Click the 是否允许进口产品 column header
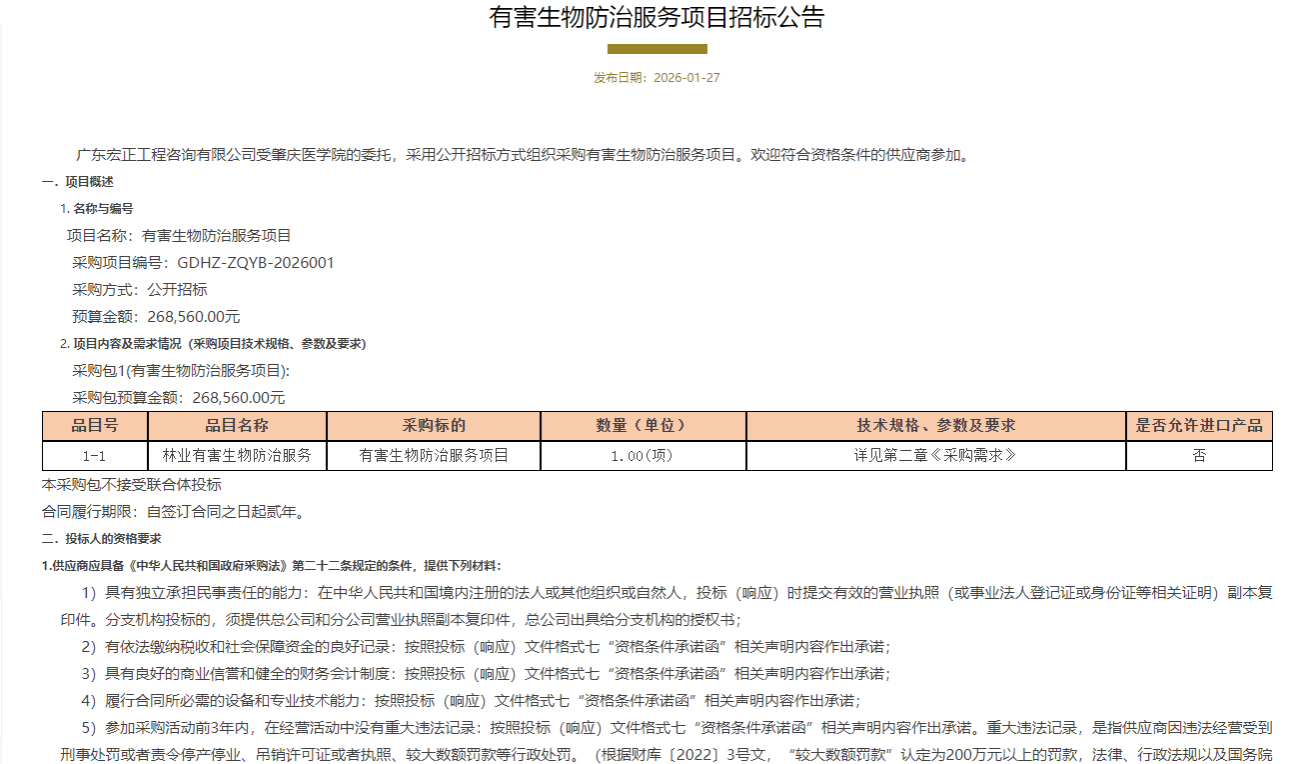Image resolution: width=1294 pixels, height=764 pixels. tap(1199, 426)
